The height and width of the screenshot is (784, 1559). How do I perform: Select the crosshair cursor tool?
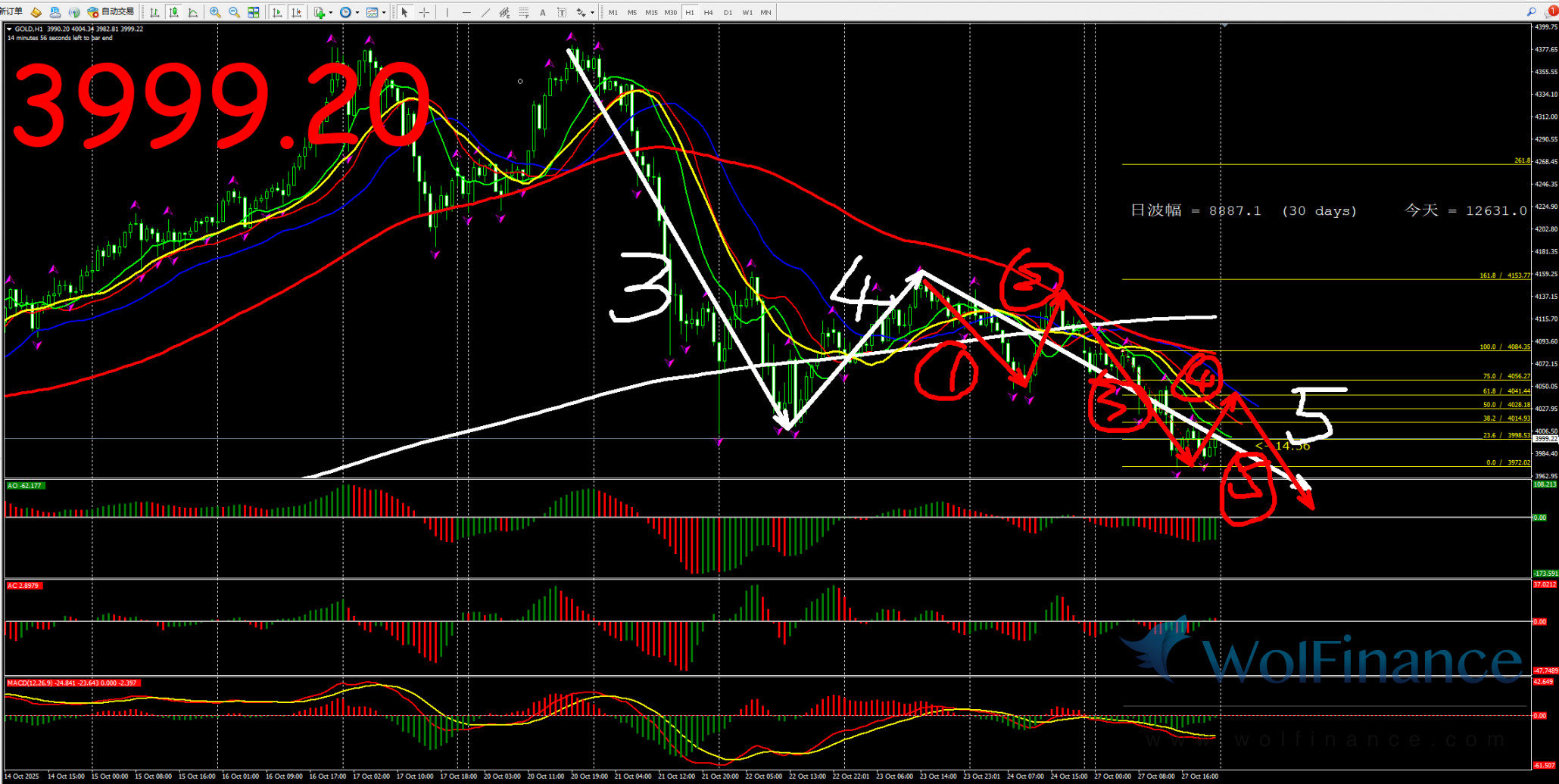(424, 12)
